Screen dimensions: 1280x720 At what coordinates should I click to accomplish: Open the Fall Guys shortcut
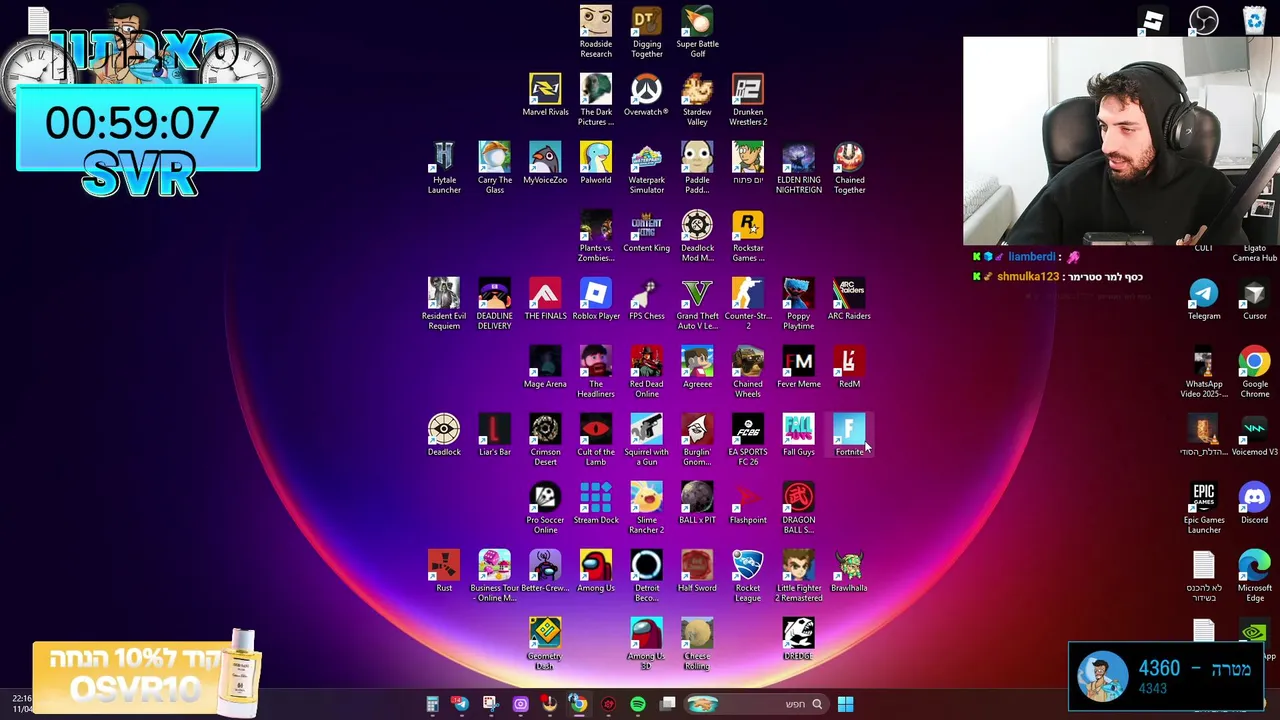pos(798,435)
